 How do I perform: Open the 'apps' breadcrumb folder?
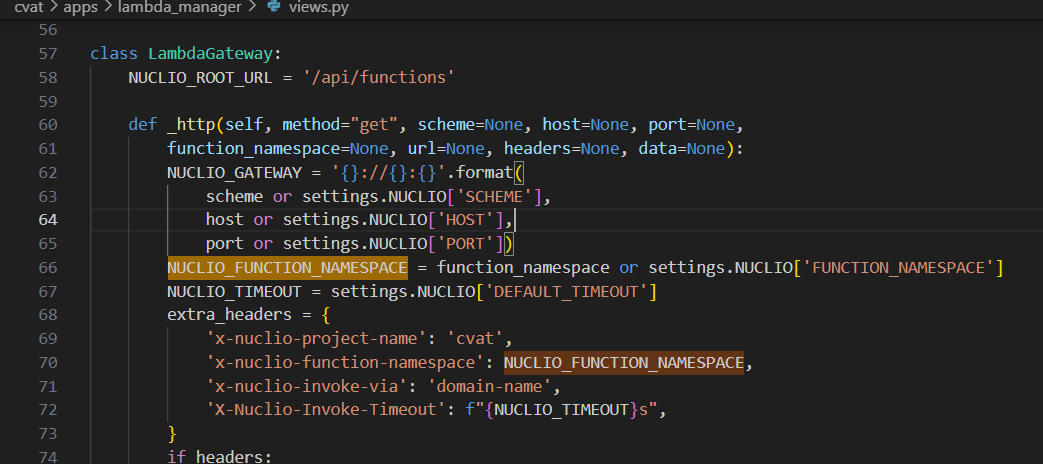[x=80, y=8]
